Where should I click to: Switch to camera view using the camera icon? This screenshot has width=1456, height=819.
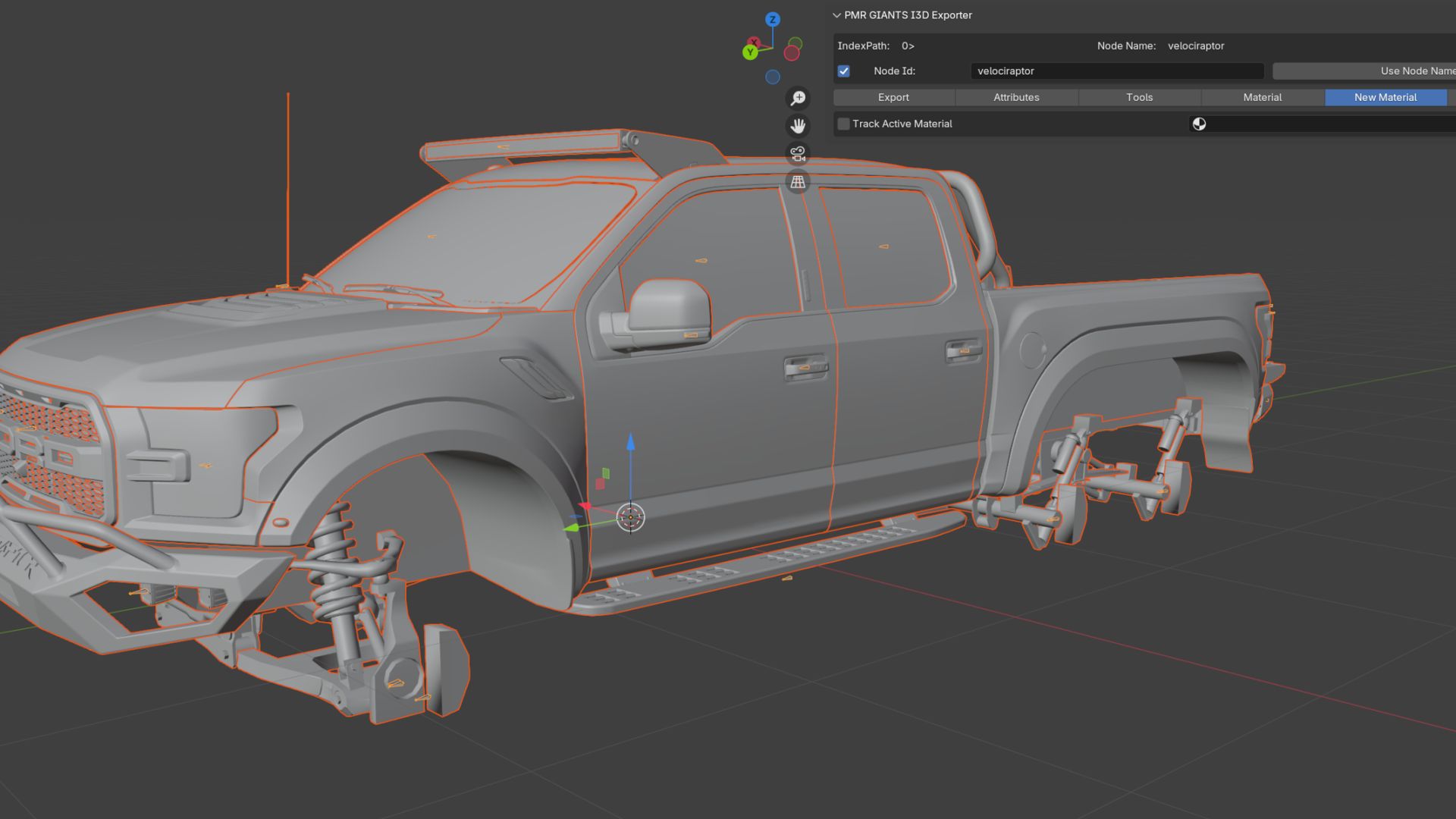[x=798, y=153]
